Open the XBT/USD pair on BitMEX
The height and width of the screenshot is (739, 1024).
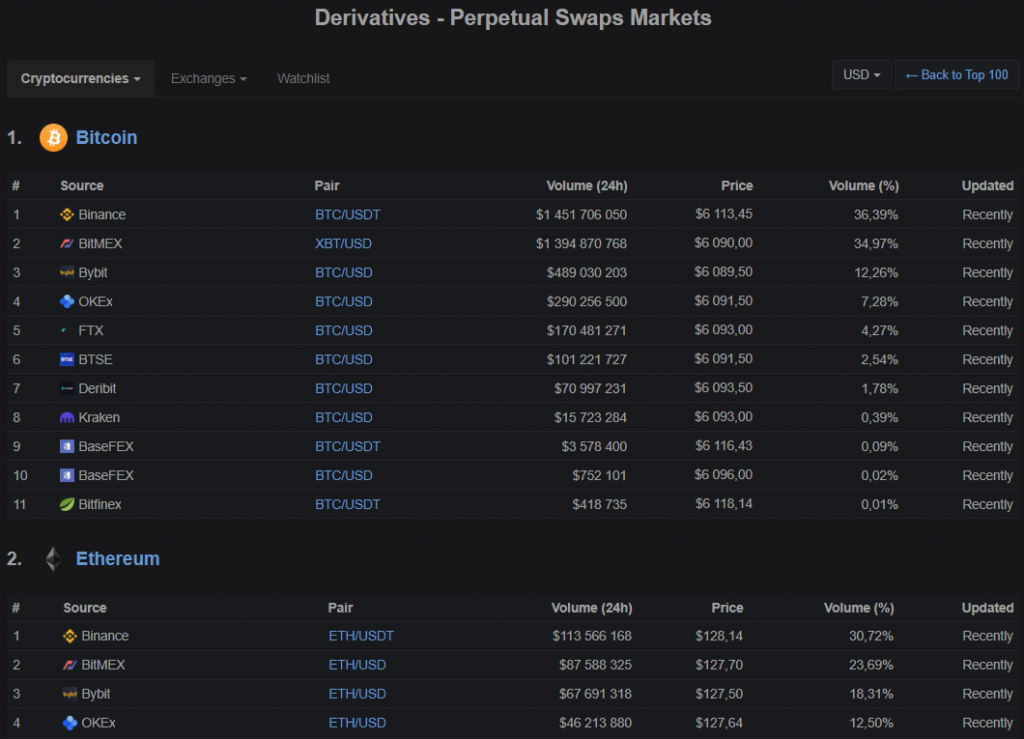pyautogui.click(x=343, y=243)
